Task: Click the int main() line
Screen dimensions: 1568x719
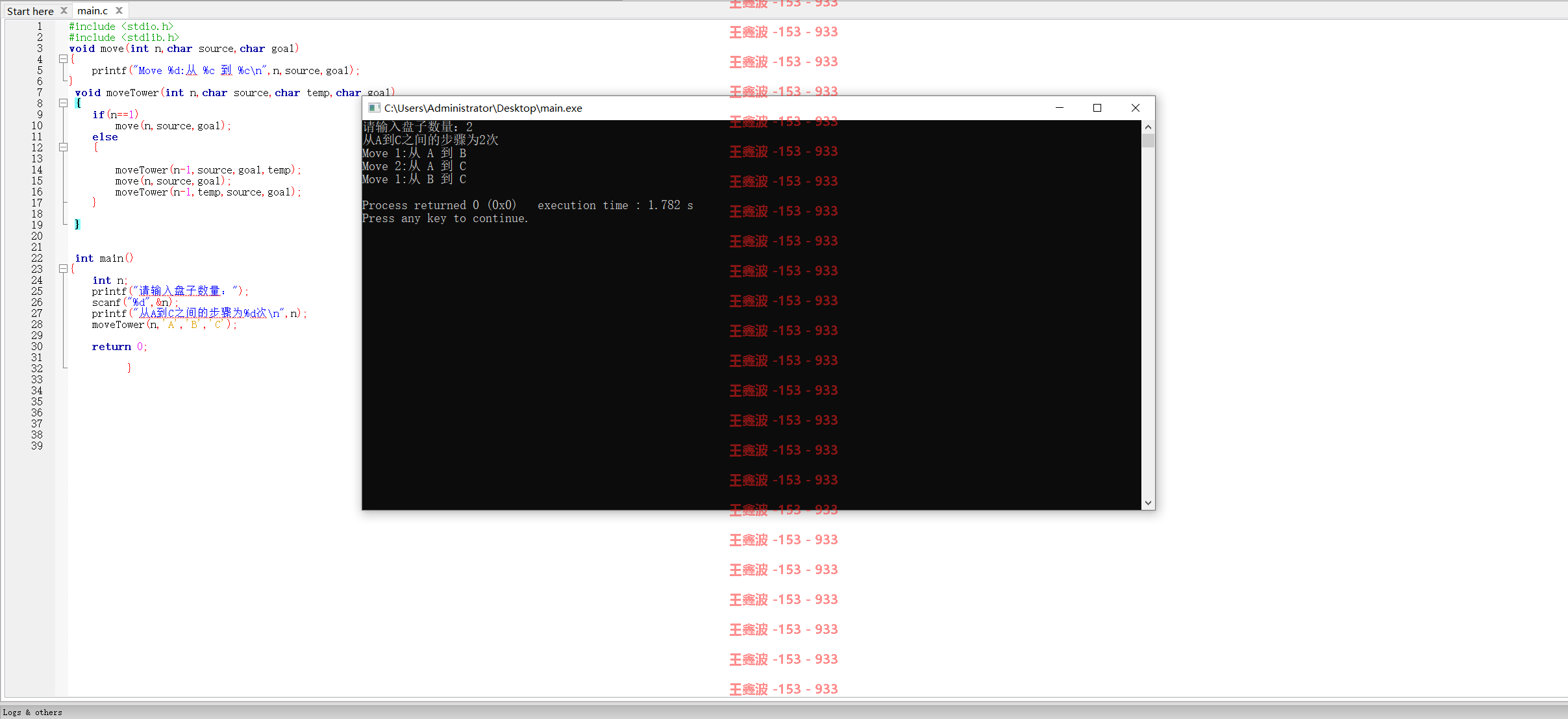Action: (x=104, y=259)
